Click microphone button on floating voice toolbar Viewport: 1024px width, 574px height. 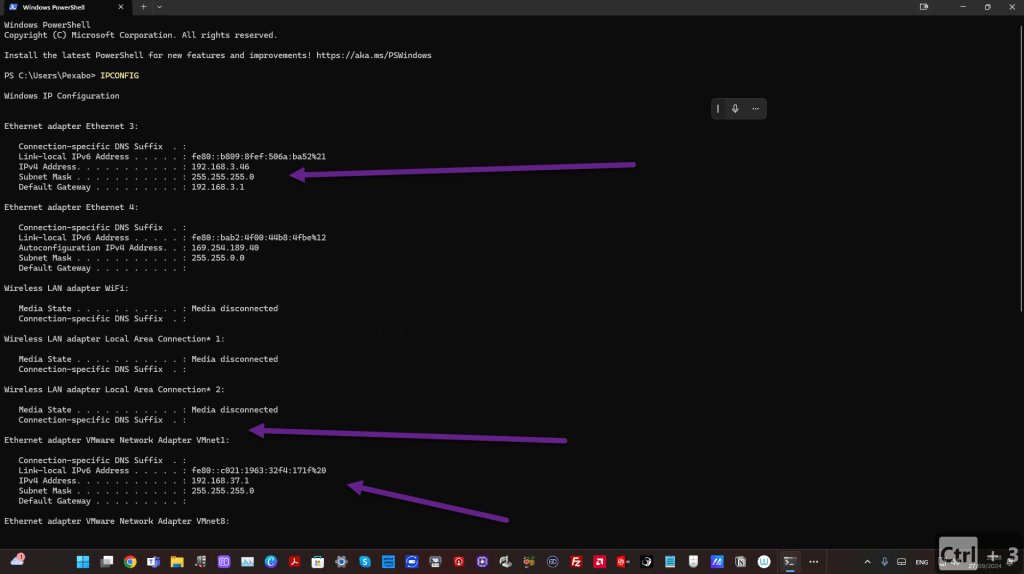tap(735, 109)
